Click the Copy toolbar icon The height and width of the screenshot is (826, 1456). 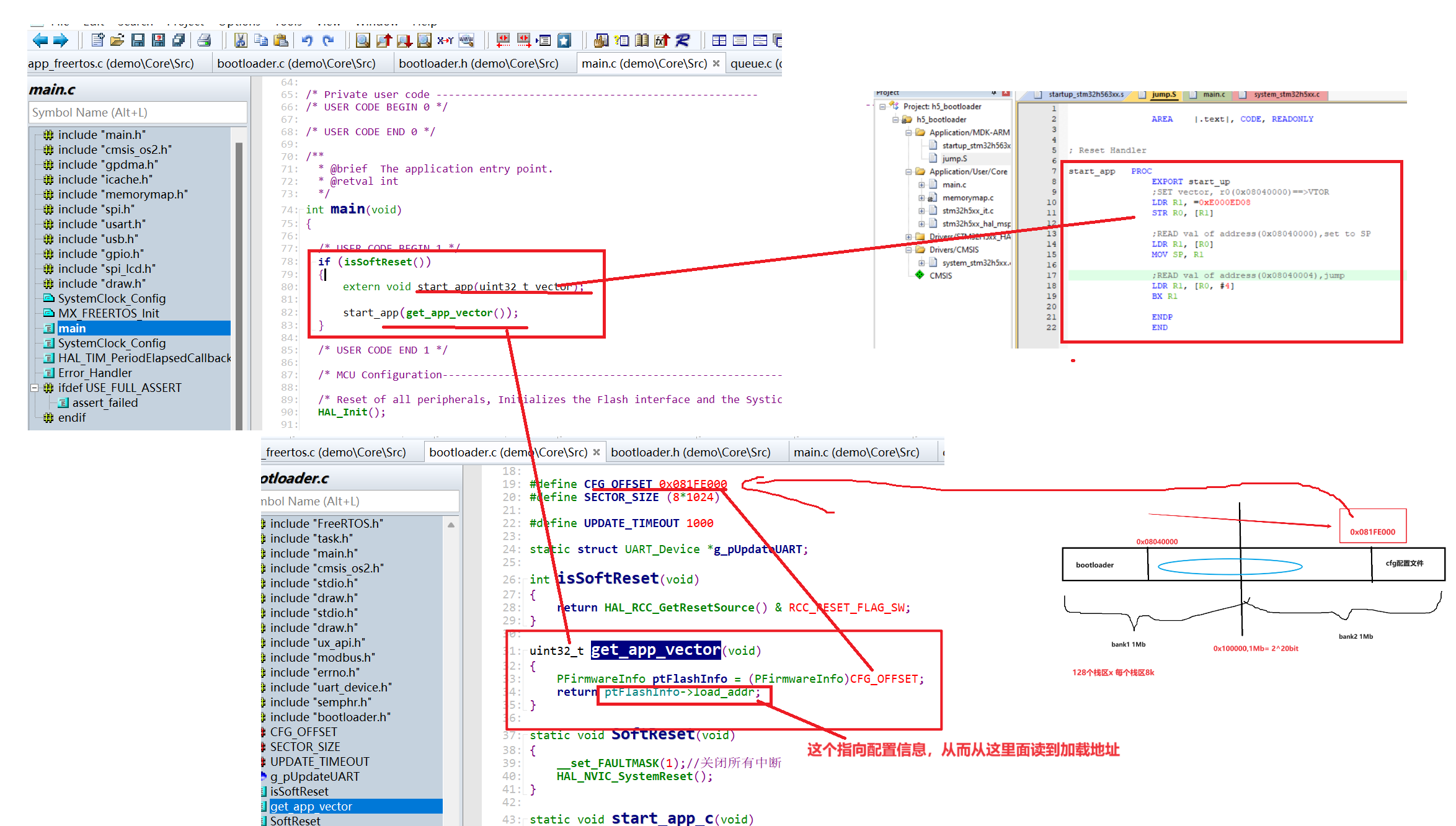[x=261, y=41]
